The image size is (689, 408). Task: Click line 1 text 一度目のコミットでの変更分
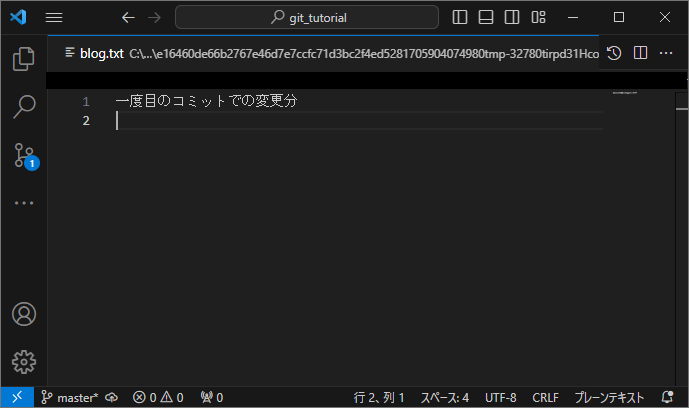point(207,101)
